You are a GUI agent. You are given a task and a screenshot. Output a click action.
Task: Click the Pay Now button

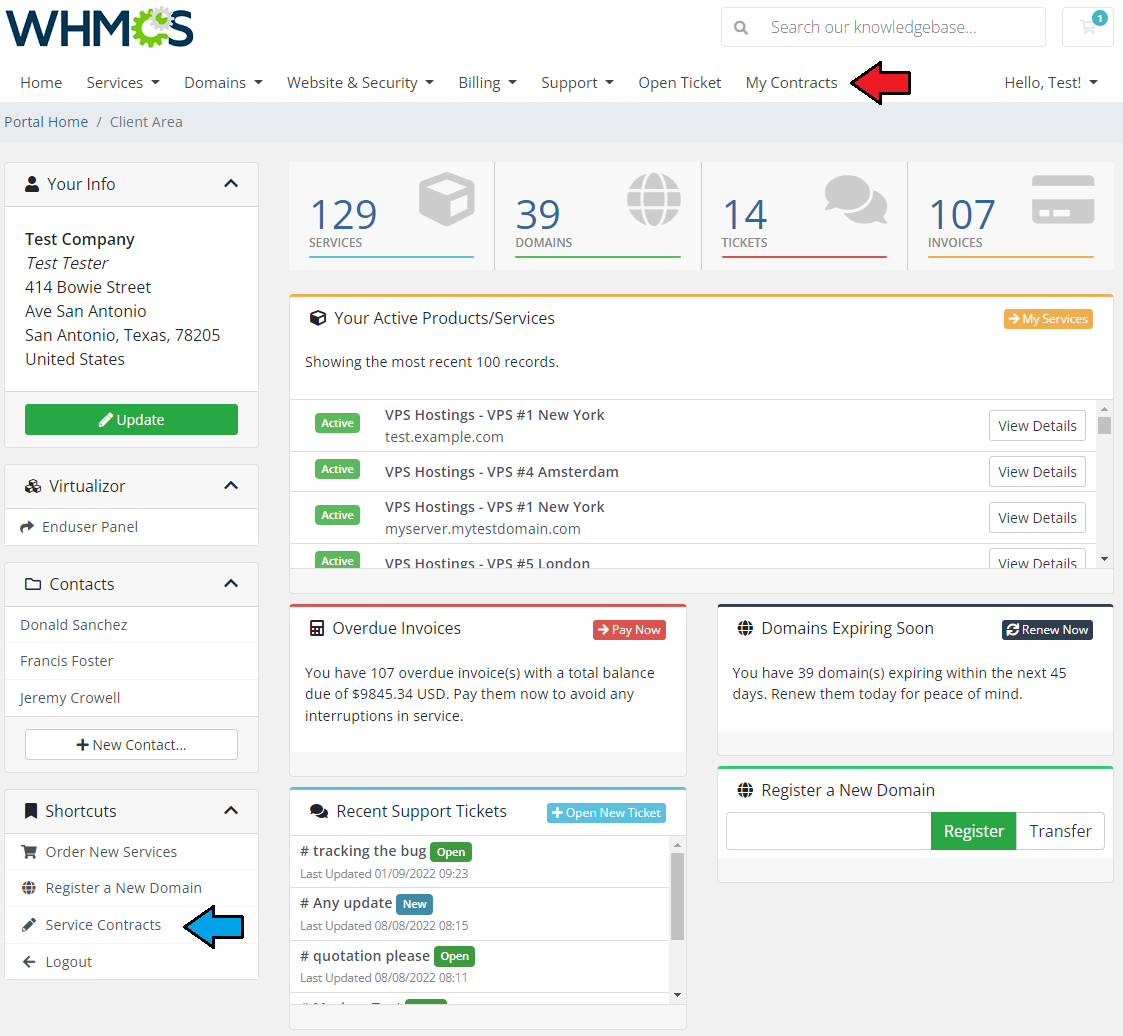(629, 630)
